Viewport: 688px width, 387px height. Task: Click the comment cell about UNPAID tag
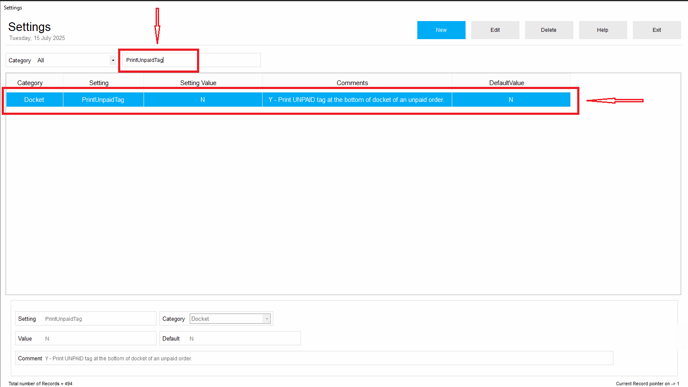pyautogui.click(x=357, y=100)
